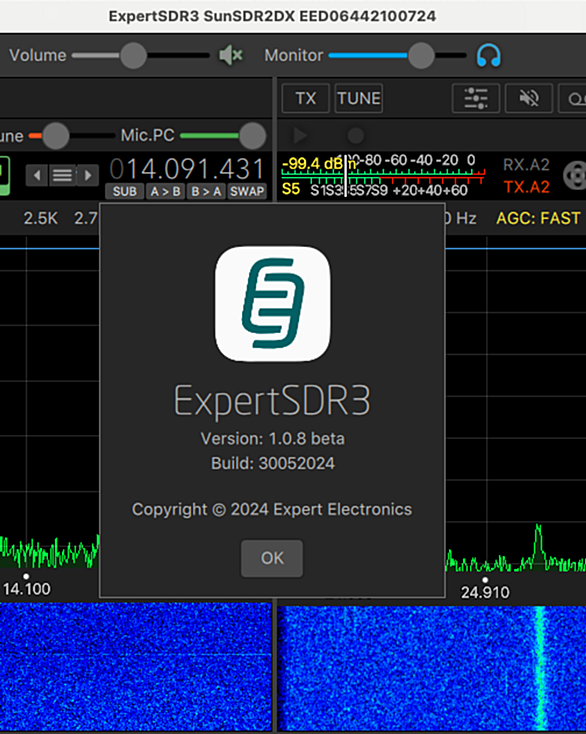Click the round reel icon beside RX.A2
586x734 pixels.
(576, 176)
